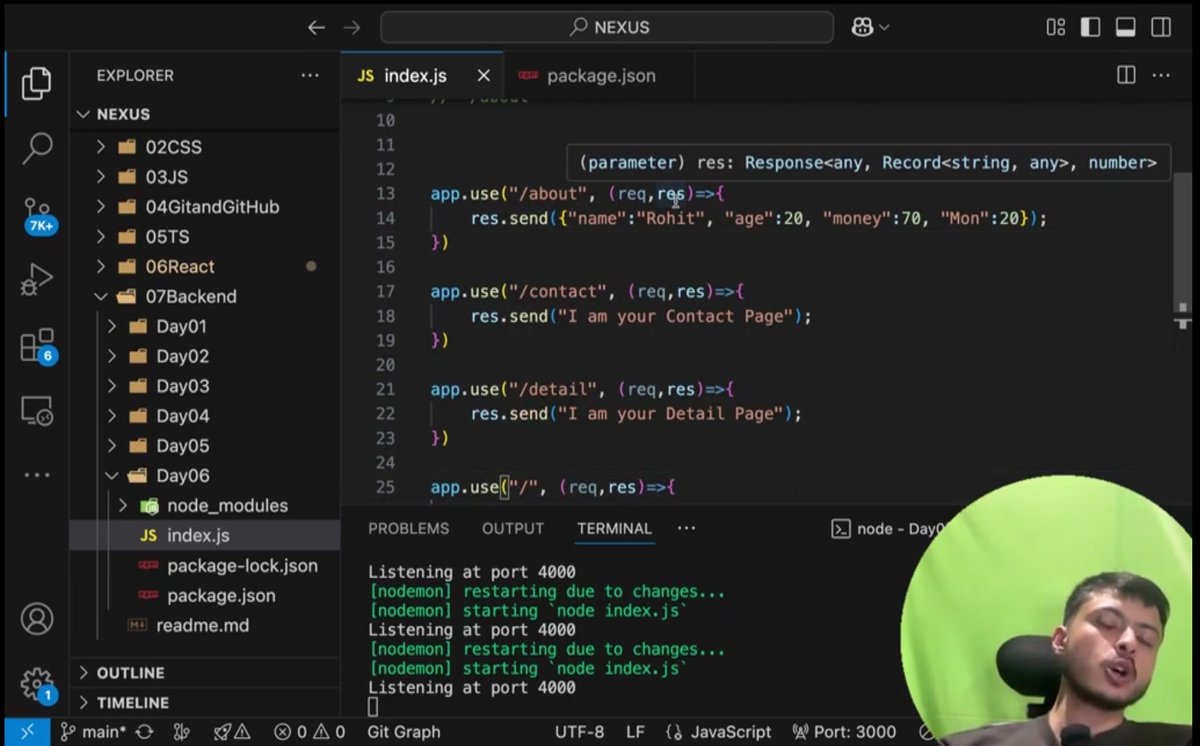1200x746 pixels.
Task: Click the "/detail" route string in code
Action: pyautogui.click(x=552, y=389)
